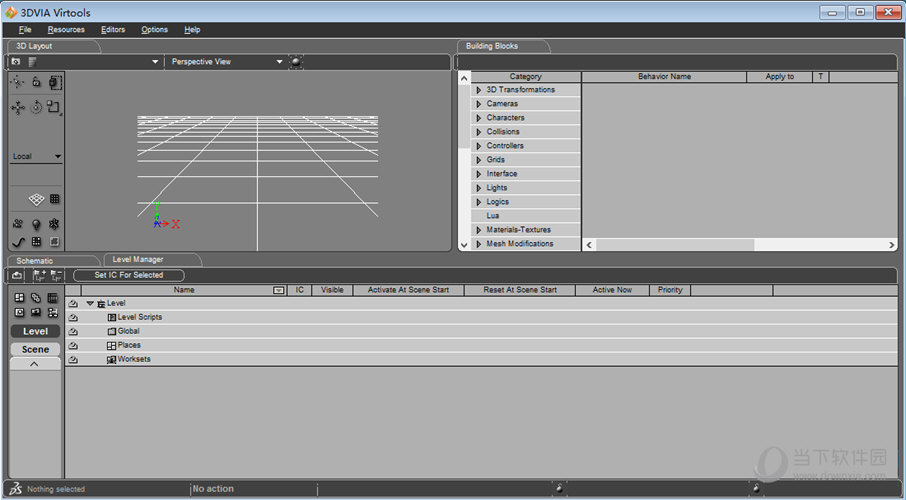Toggle the row icon beside Places
The image size is (906, 500).
[x=73, y=346]
